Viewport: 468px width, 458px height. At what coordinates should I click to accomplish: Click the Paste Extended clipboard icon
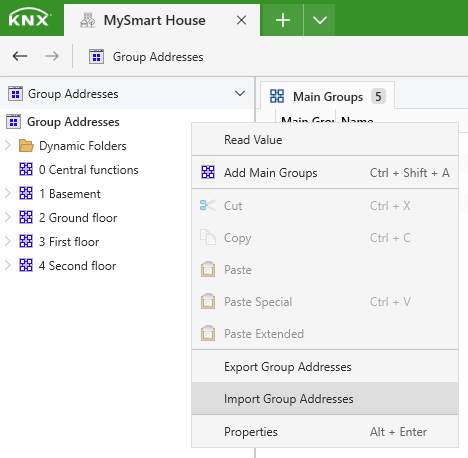[208, 333]
